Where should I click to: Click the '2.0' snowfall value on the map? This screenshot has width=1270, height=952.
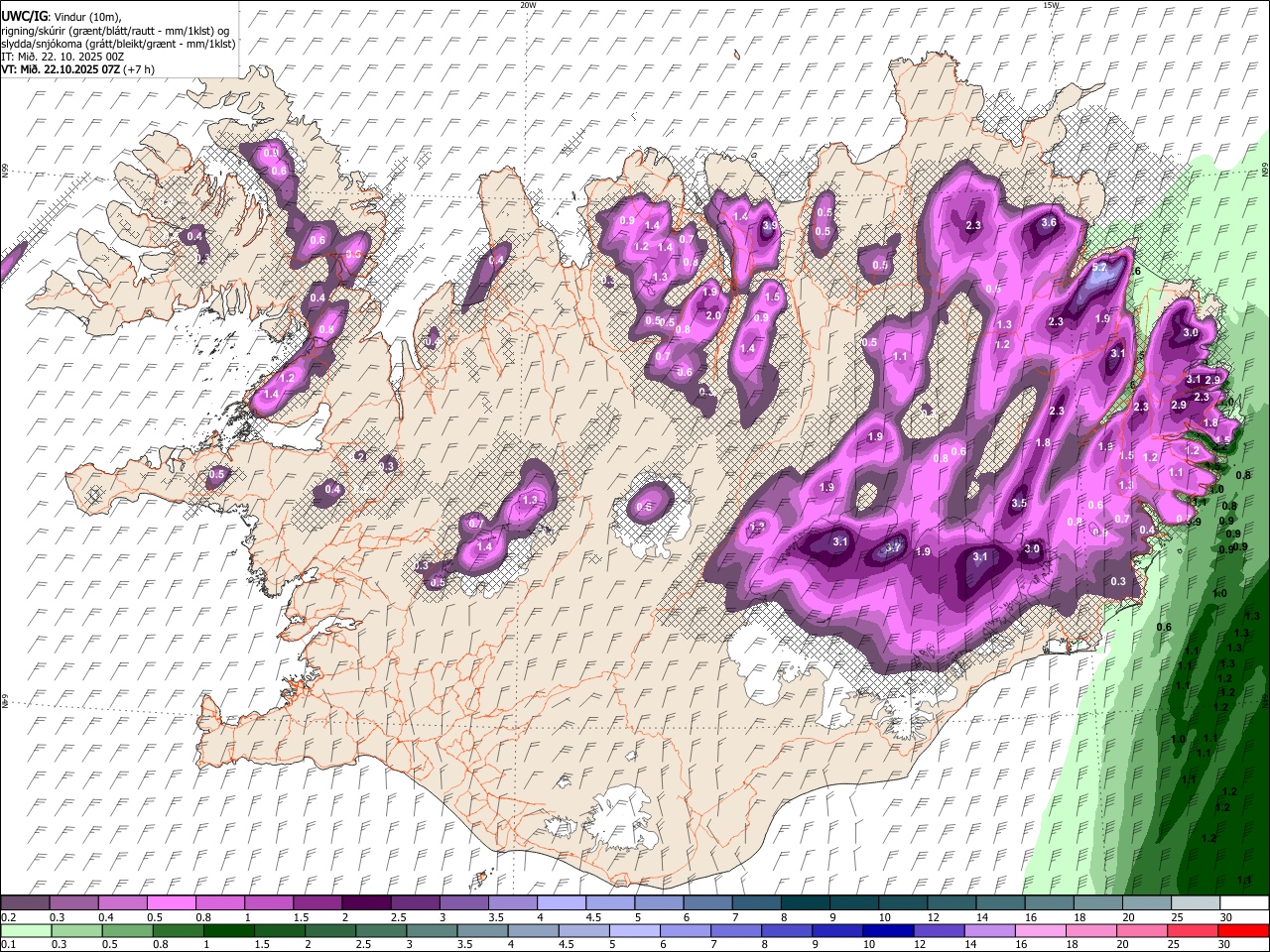point(713,315)
